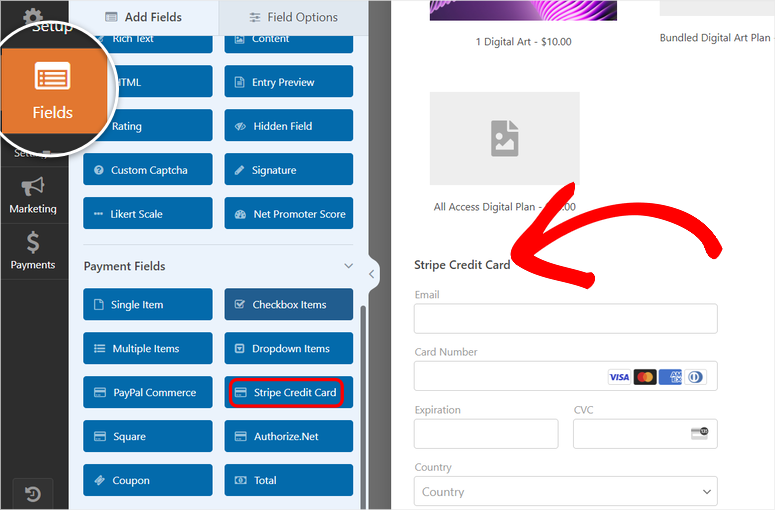775x510 pixels.
Task: Add the PayPal Commerce field
Action: coord(148,392)
